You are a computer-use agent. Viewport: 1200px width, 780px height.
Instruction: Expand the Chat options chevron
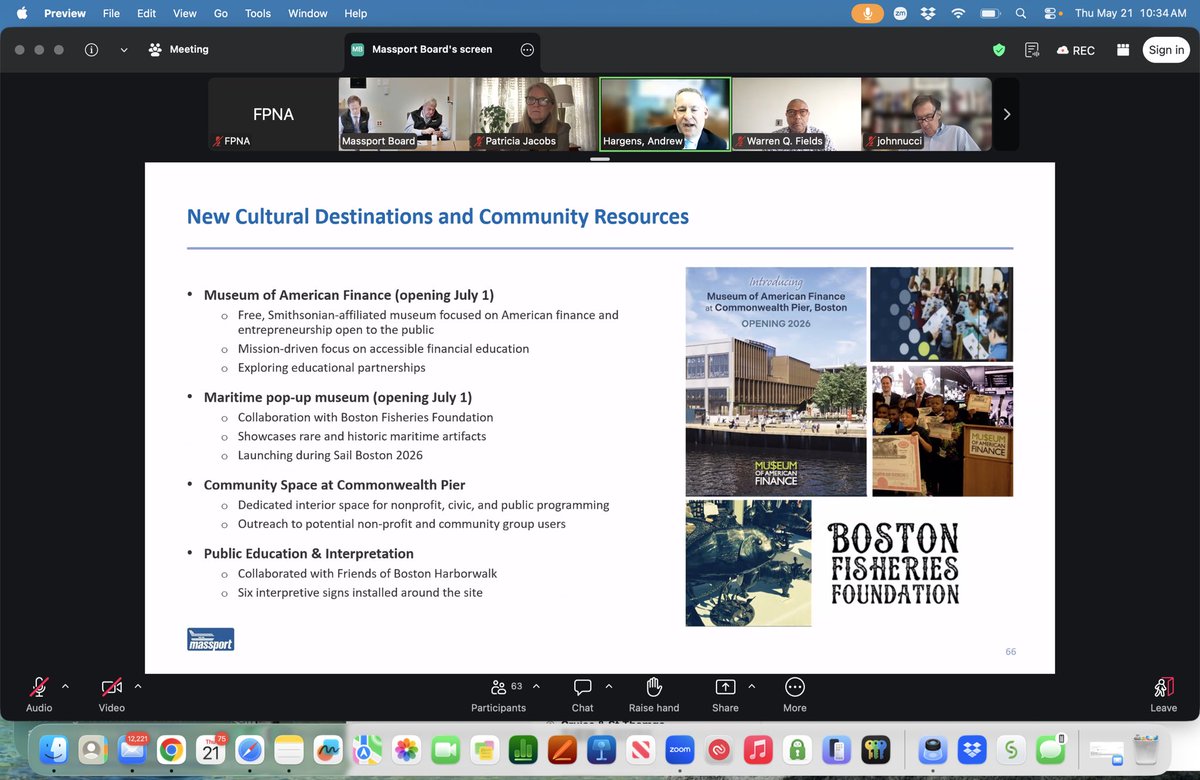(609, 686)
